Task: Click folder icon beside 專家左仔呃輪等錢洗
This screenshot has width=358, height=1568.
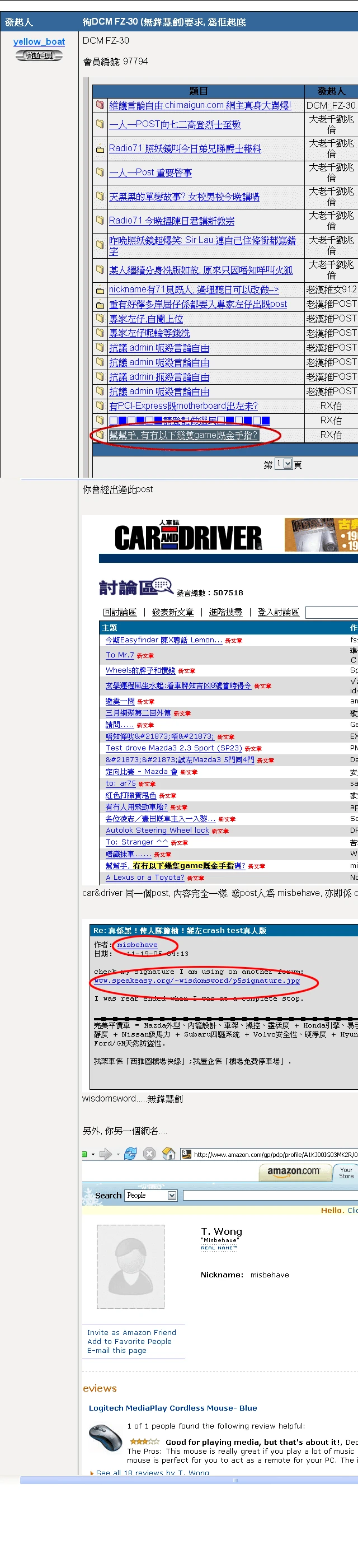Action: pos(100,332)
